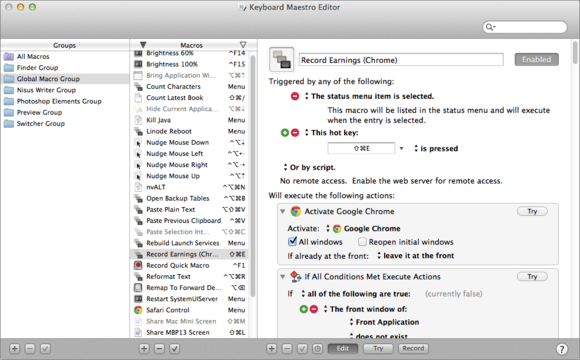Open the hot key dropdown arrow

(x=401, y=149)
